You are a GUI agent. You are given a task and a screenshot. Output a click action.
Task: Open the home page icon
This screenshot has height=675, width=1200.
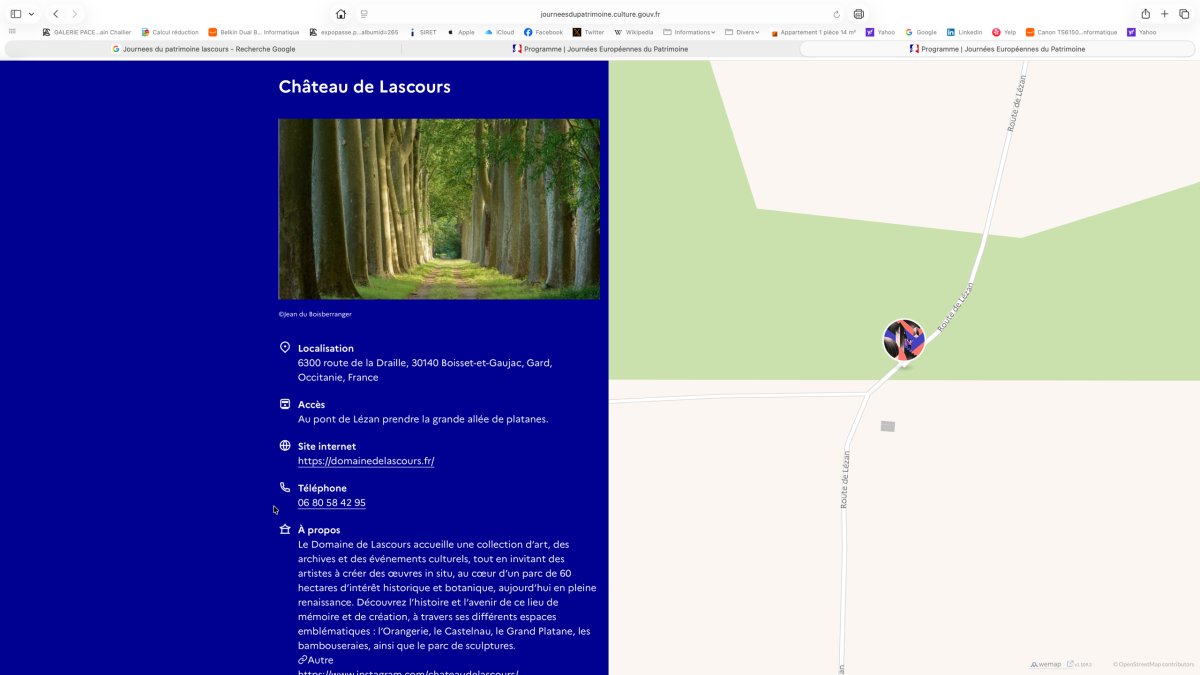(341, 14)
